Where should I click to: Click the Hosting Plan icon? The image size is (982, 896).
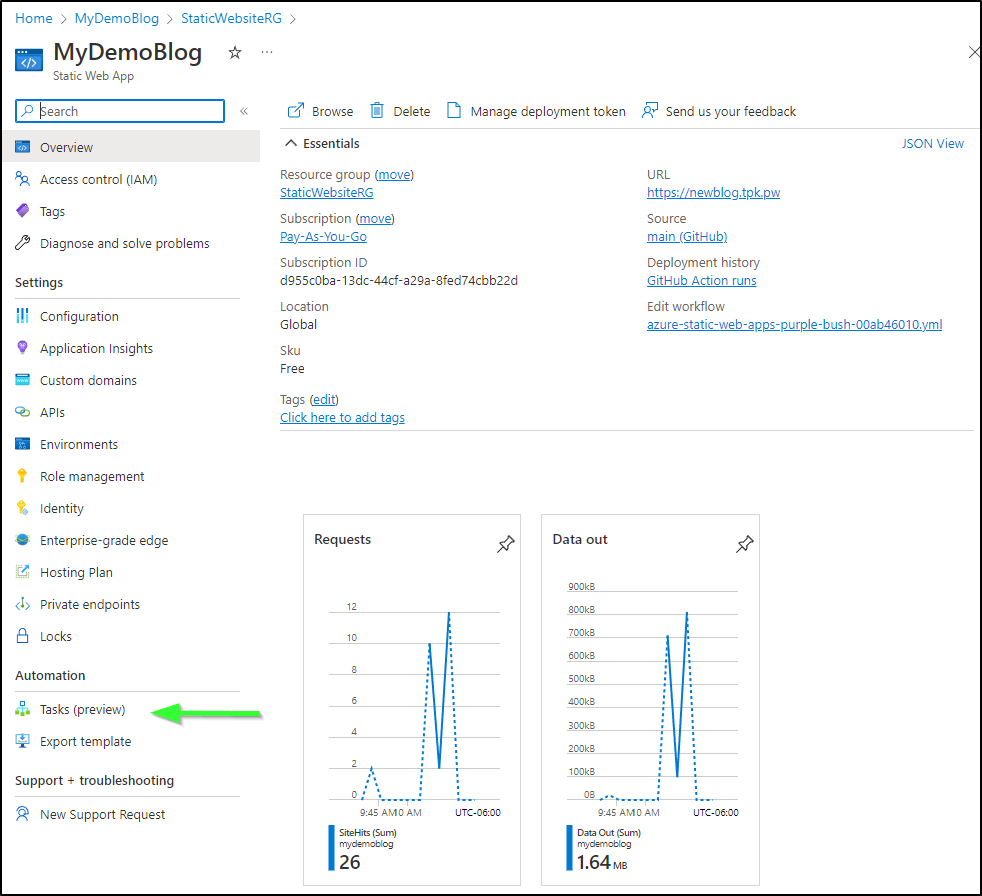tap(23, 572)
